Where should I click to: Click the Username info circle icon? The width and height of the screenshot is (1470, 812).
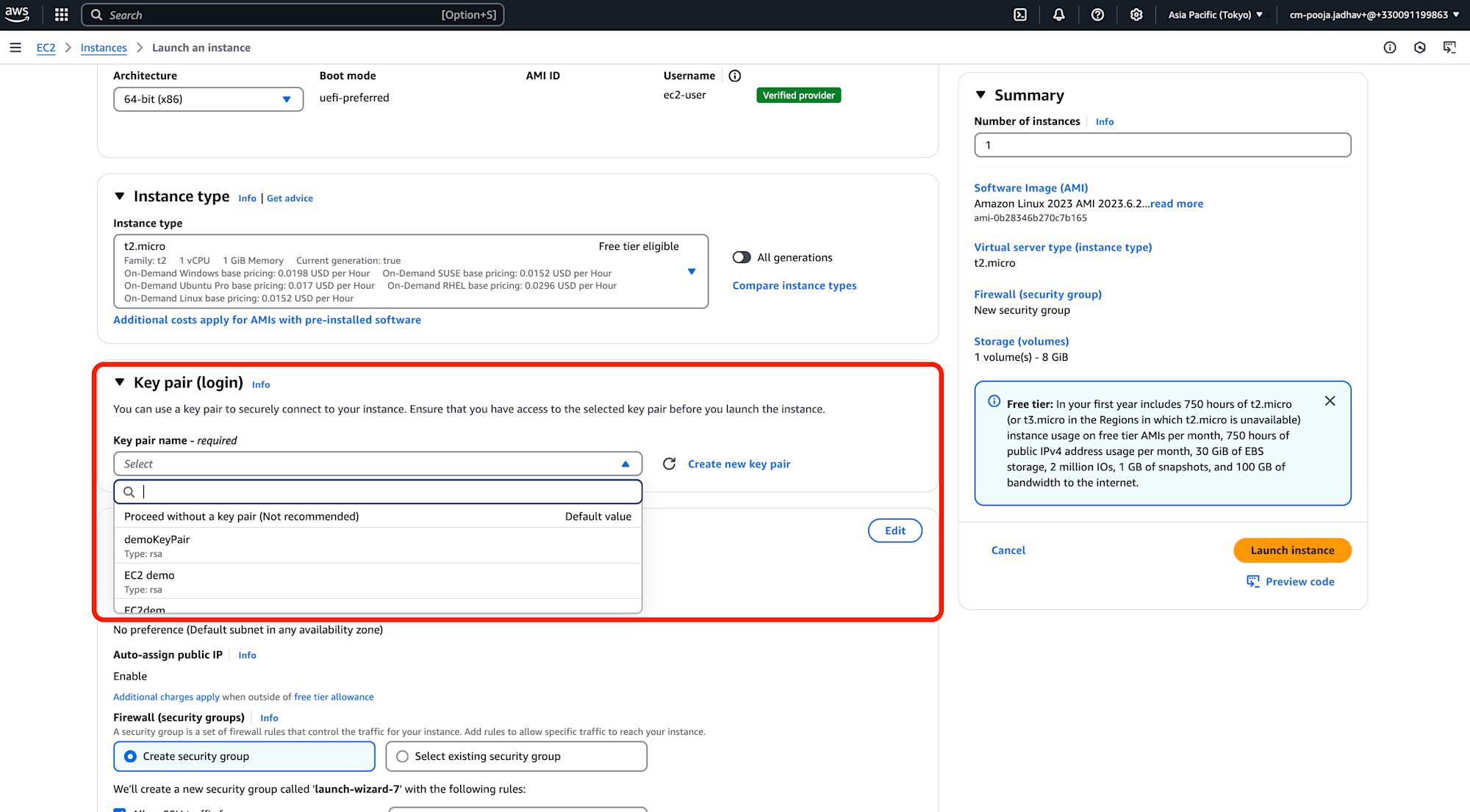pos(735,76)
